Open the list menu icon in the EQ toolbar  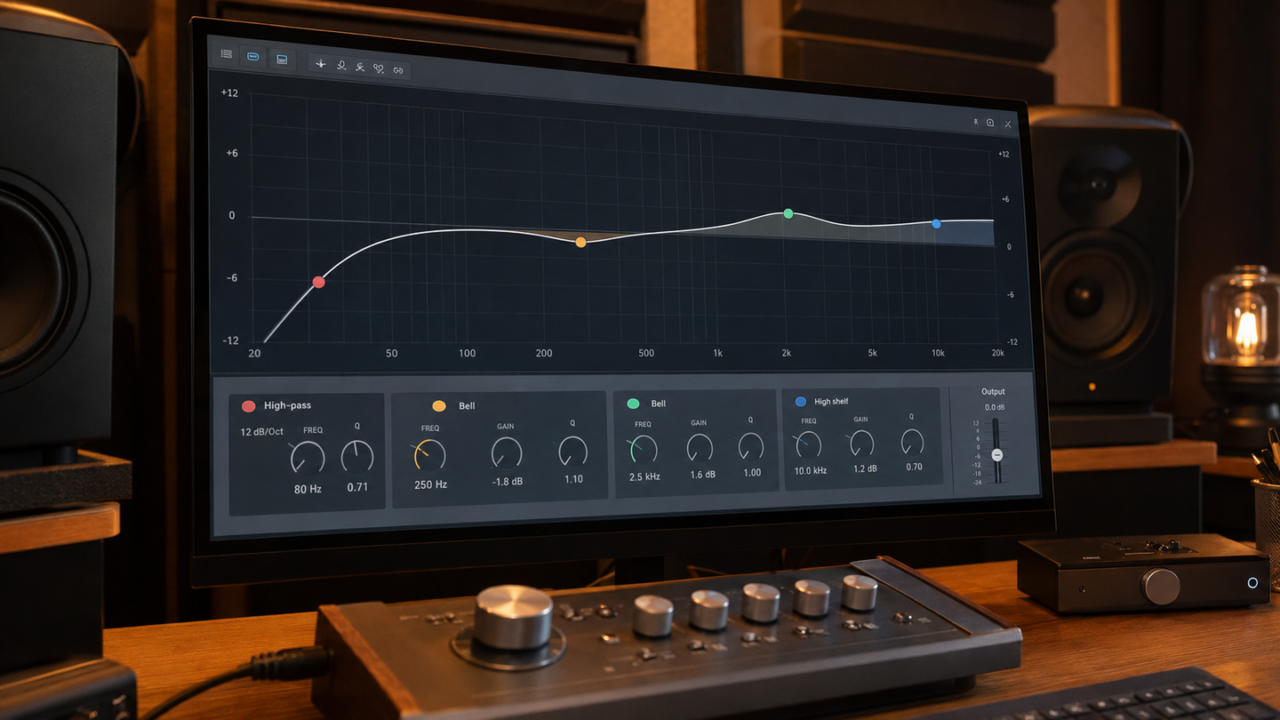226,54
